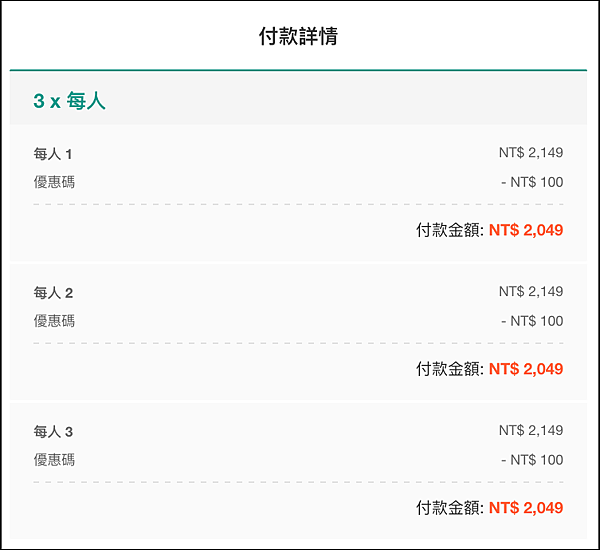600x550 pixels.
Task: Select the 3 x 每人 section header
Action: click(69, 101)
